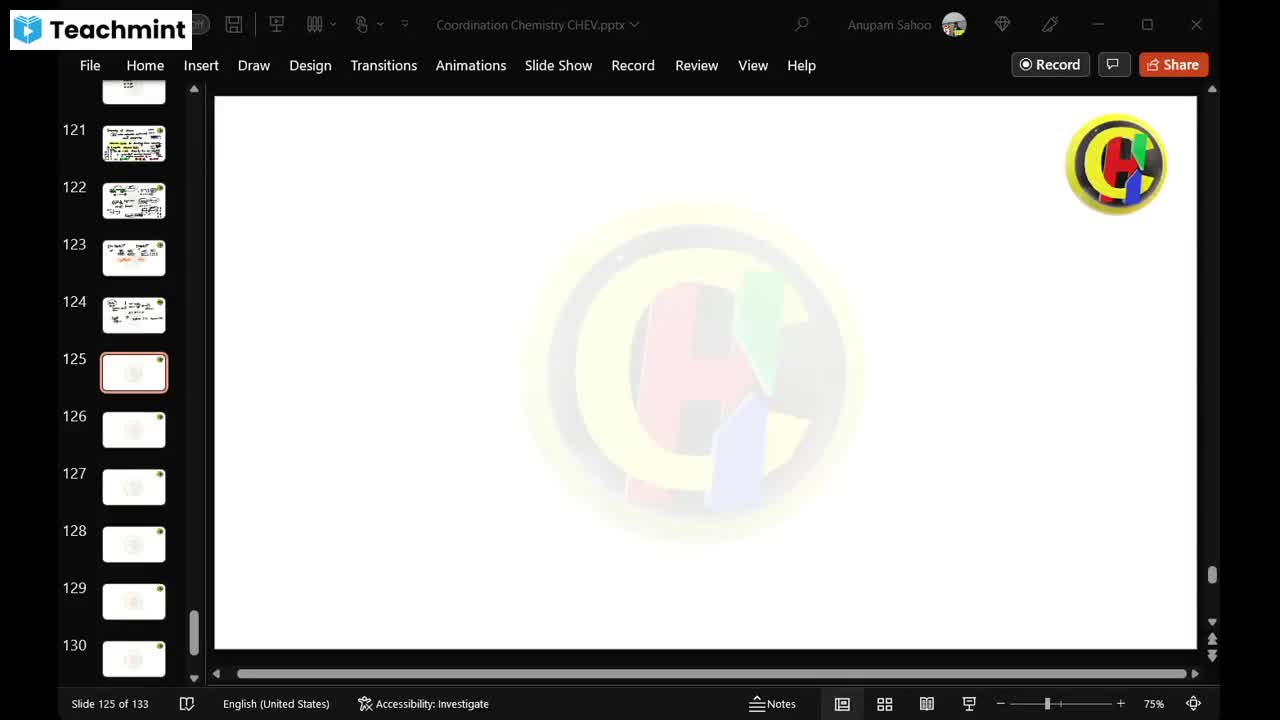Click the zoom slider handle in the status bar
The height and width of the screenshot is (720, 1280).
(x=1047, y=704)
